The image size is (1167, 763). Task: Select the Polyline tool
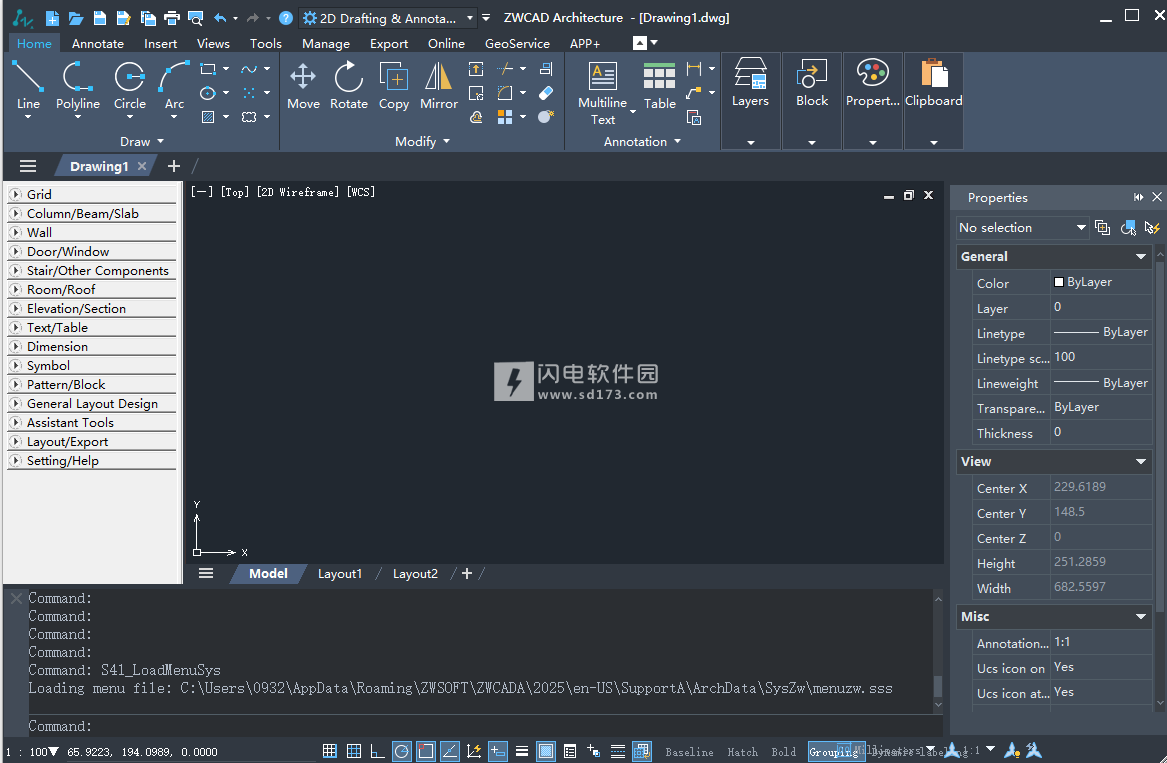coord(77,86)
